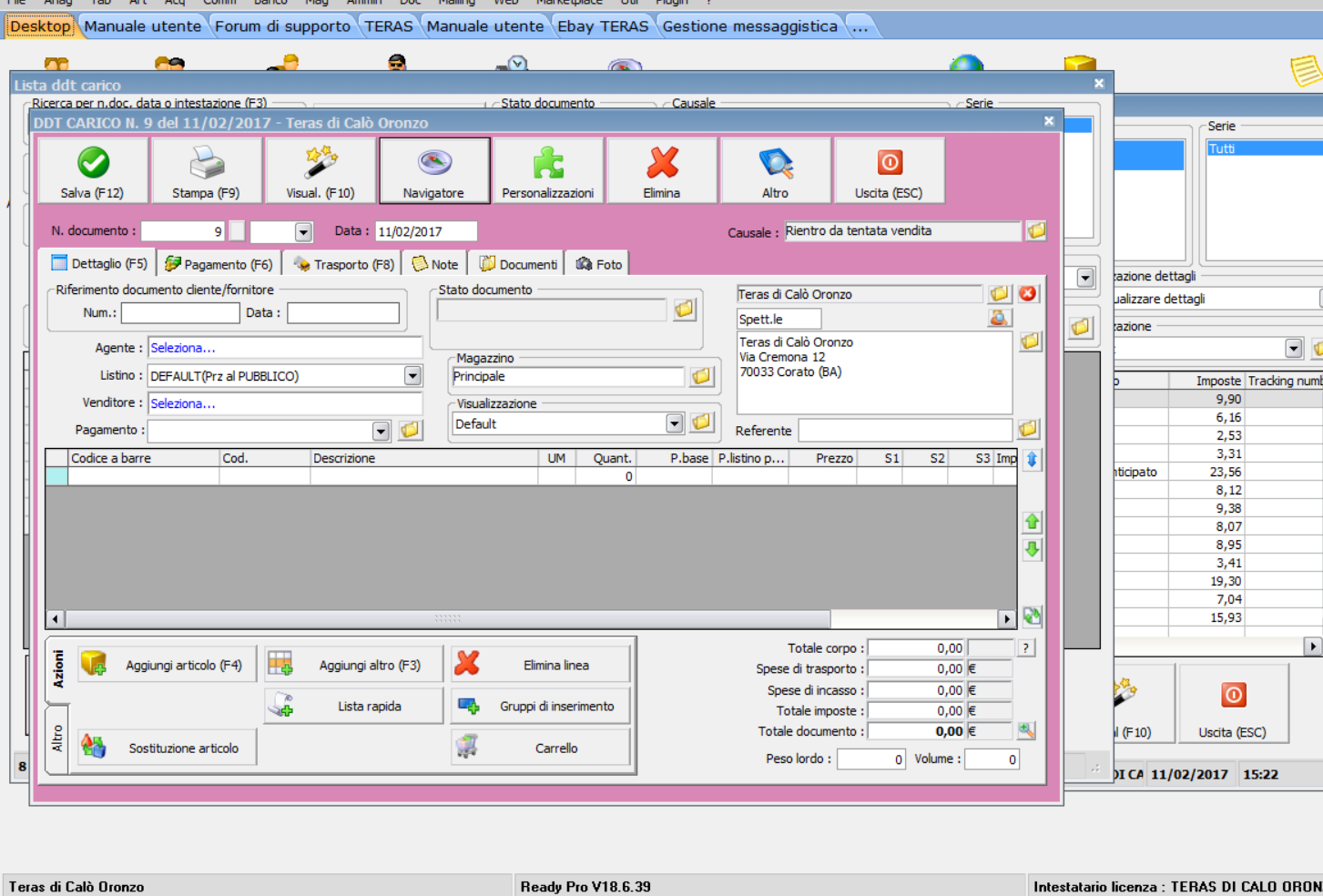Browse Magazzino with its folder icon
Viewport: 1323px width, 896px height.
pos(701,377)
